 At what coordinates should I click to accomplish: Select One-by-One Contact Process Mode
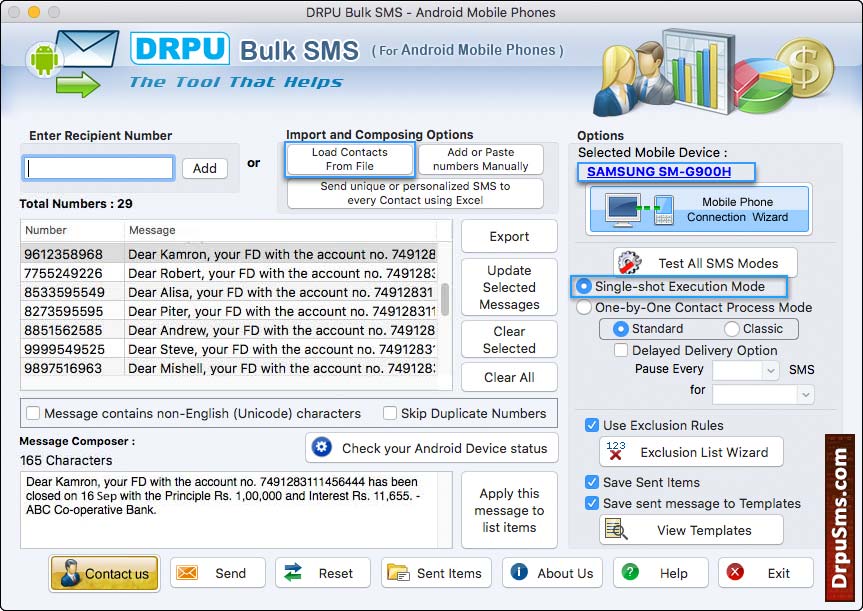[584, 307]
